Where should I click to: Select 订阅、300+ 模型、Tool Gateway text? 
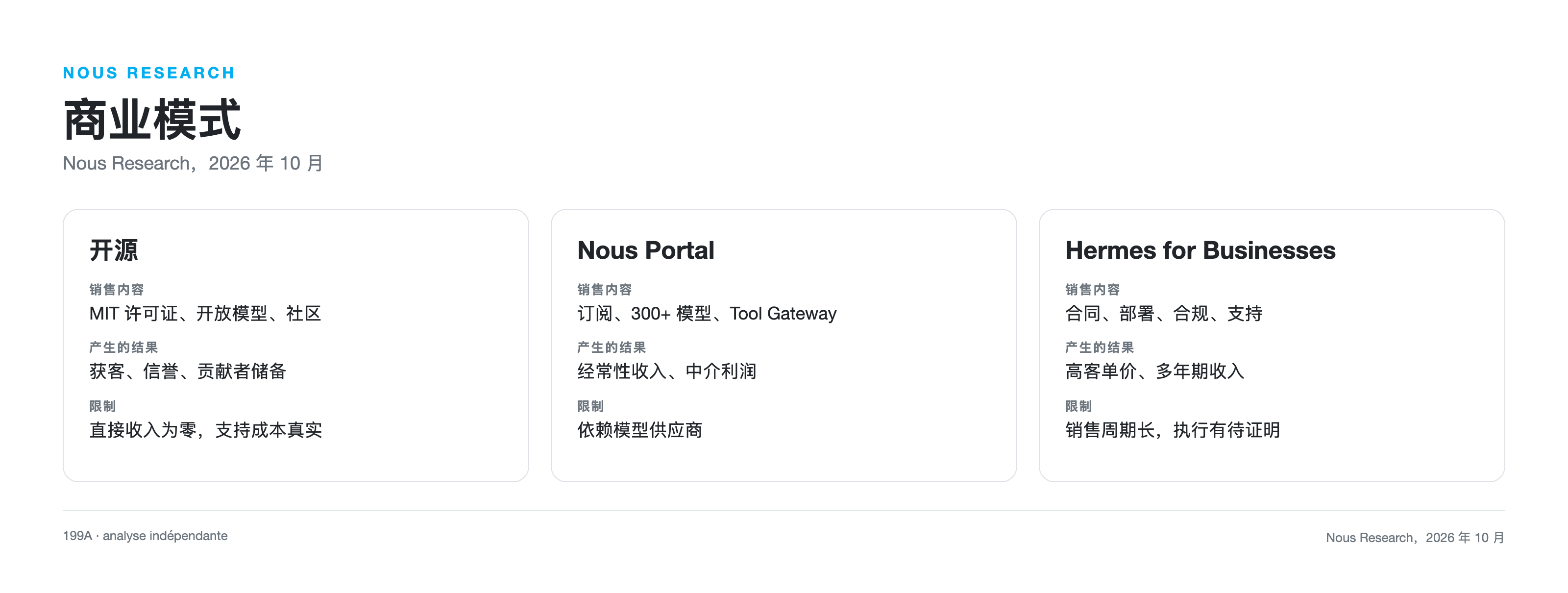pos(707,314)
